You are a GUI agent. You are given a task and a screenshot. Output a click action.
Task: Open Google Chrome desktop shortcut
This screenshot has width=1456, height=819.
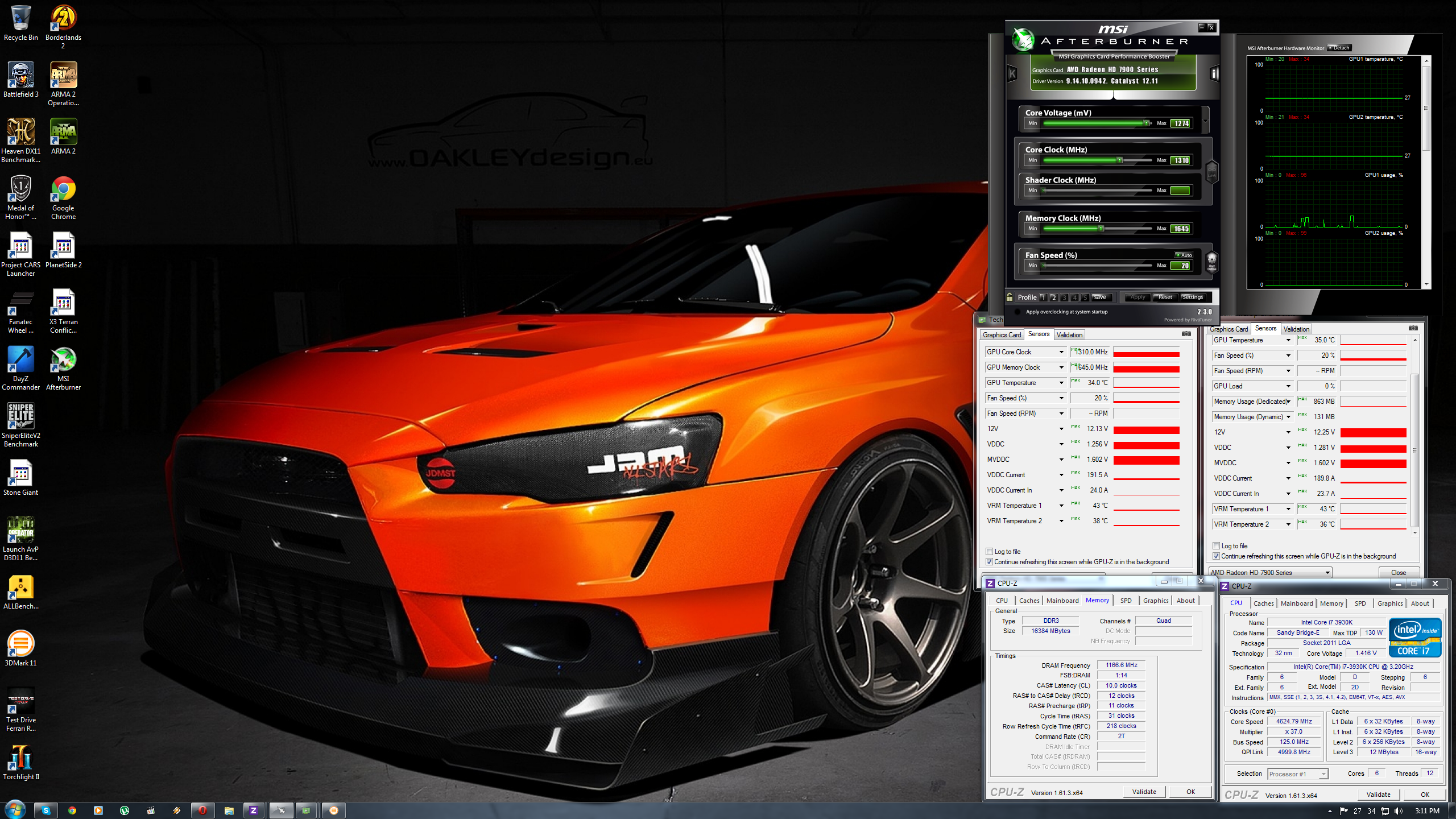click(x=63, y=197)
